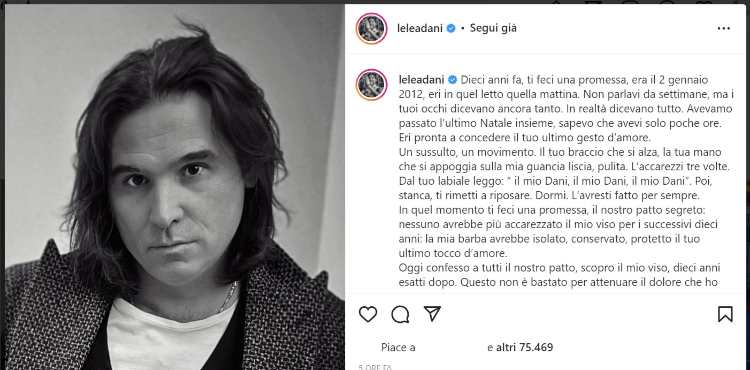Click the caption line 'Oggi confesso a tutti'
The image size is (750, 370).
pyautogui.click(x=559, y=268)
